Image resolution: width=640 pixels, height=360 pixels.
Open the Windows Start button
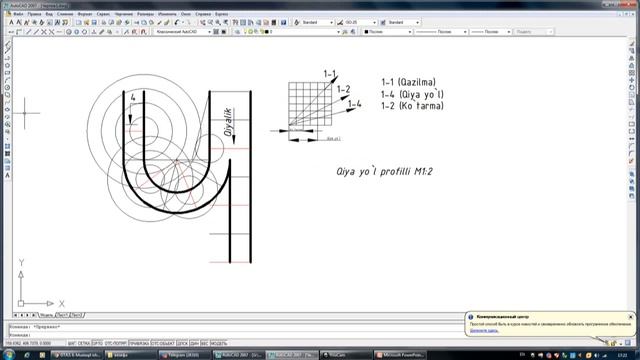point(8,354)
